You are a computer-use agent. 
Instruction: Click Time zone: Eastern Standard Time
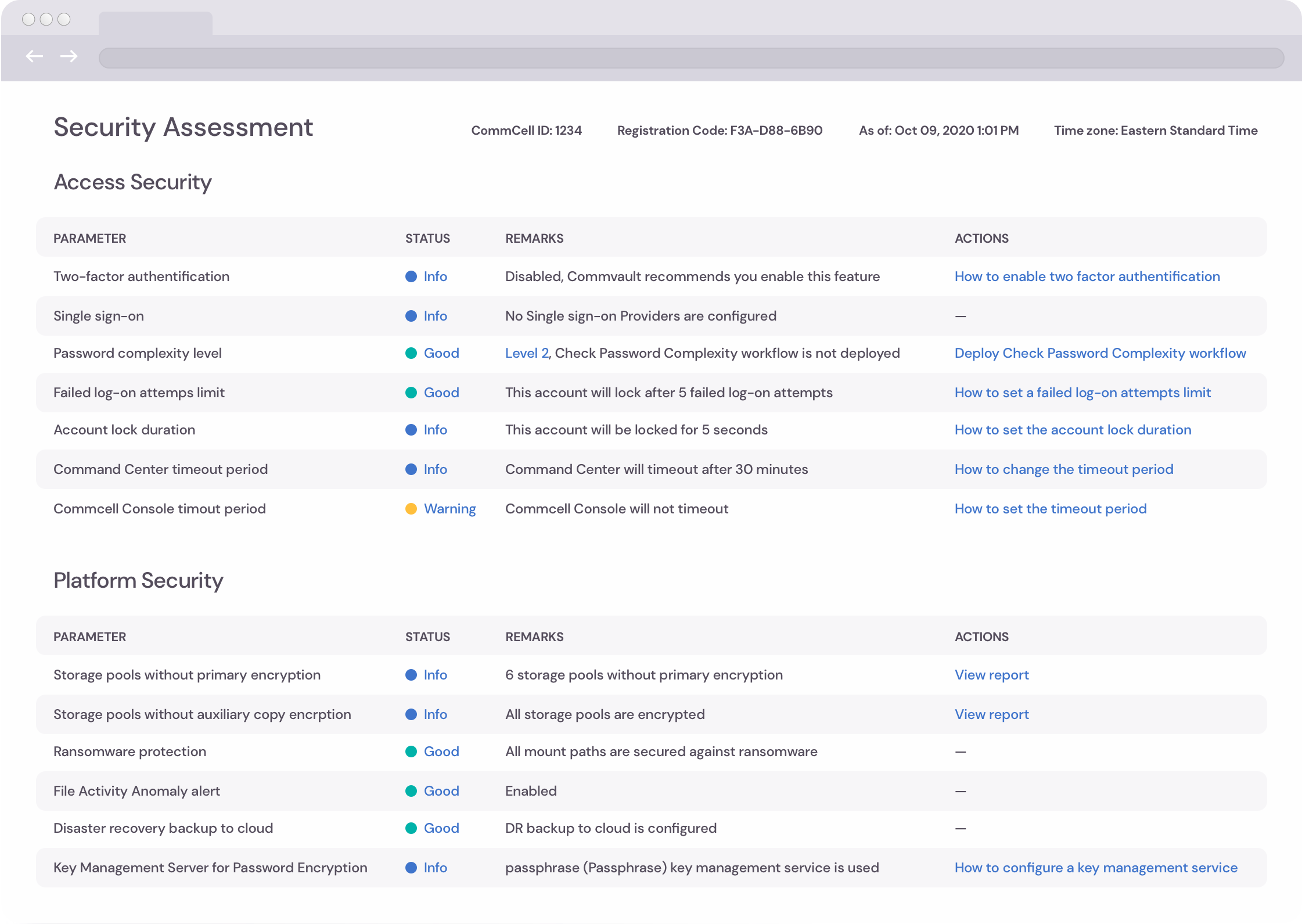coord(1156,130)
